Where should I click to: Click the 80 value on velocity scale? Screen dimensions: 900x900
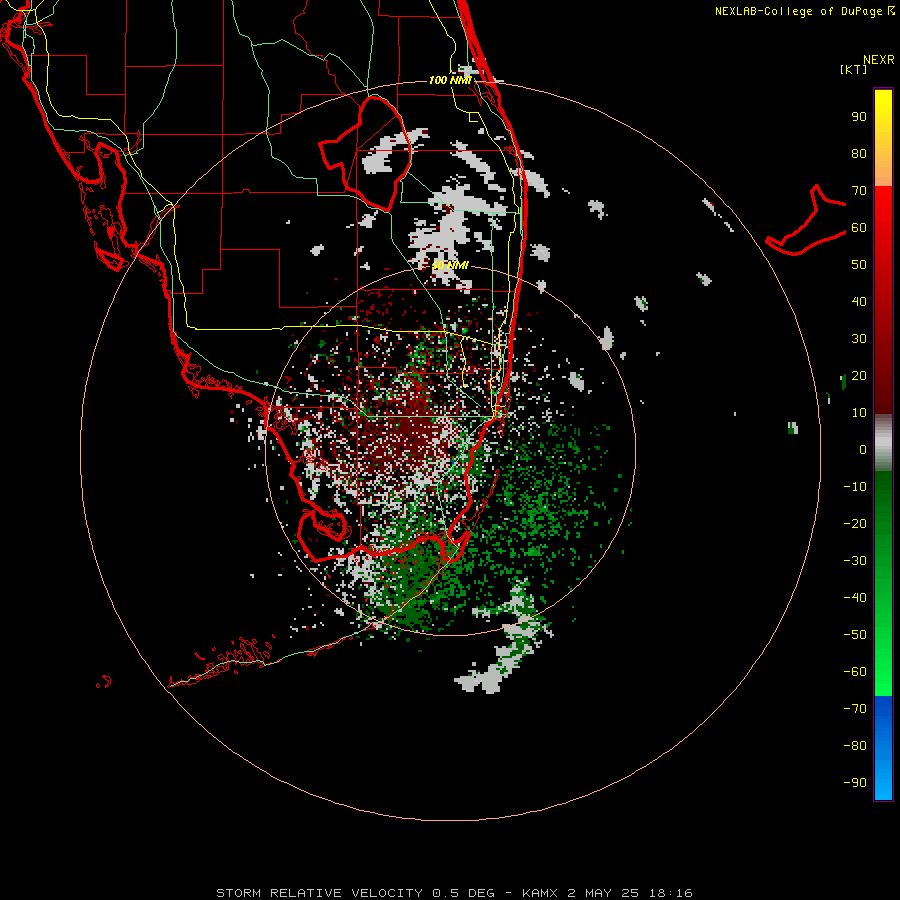(859, 154)
